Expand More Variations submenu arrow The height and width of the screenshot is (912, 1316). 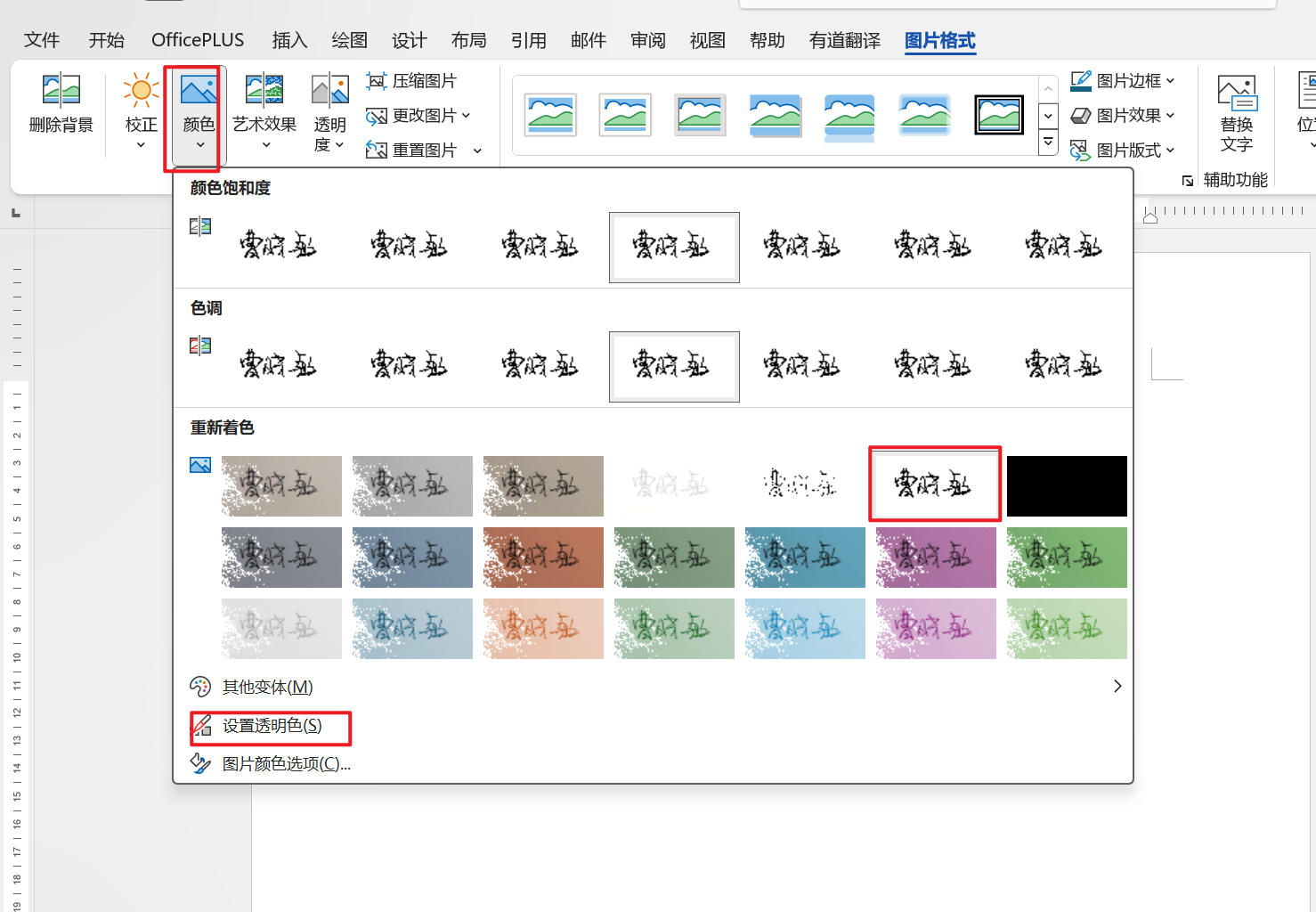(x=1117, y=687)
